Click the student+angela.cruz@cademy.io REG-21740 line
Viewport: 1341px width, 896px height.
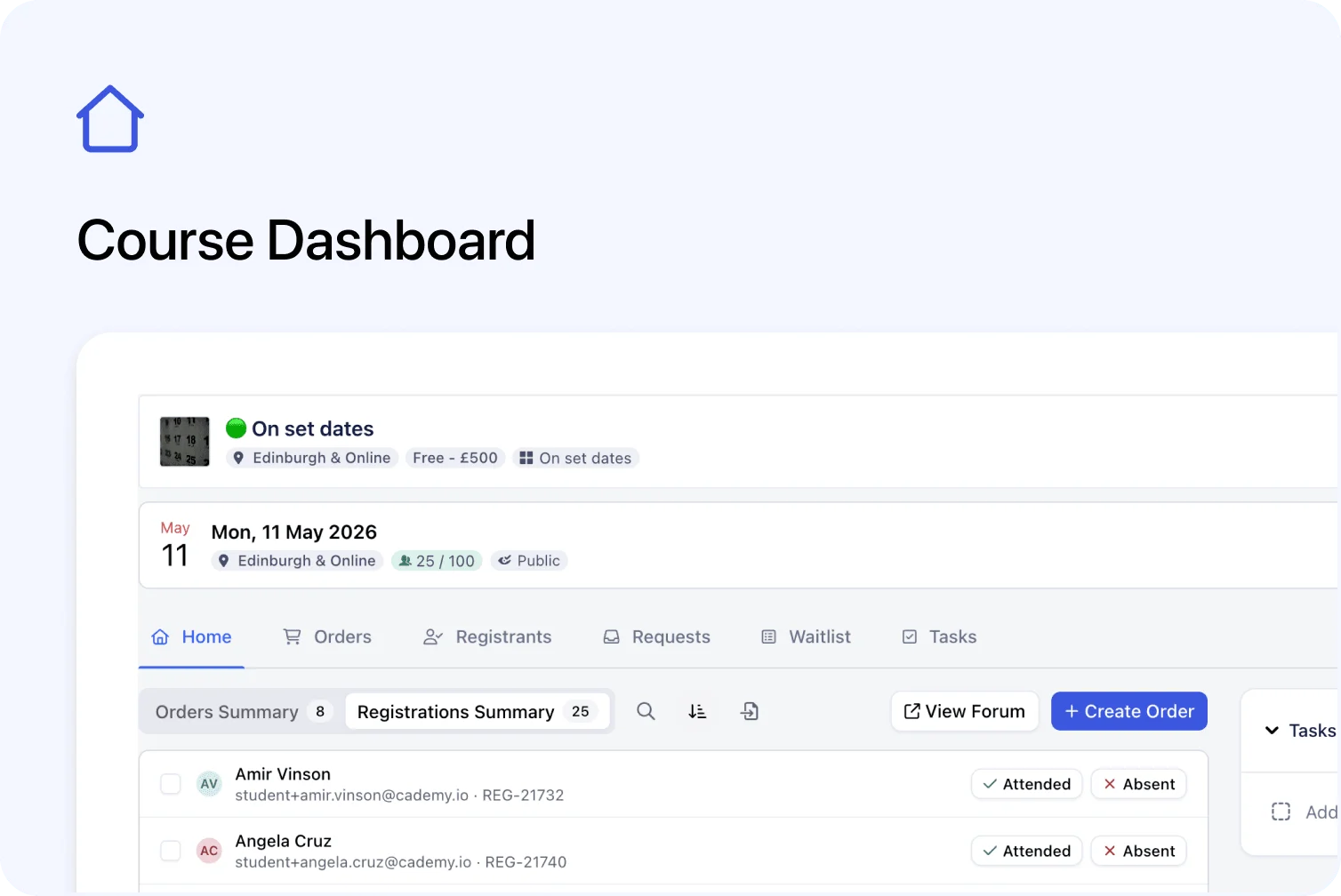[401, 862]
